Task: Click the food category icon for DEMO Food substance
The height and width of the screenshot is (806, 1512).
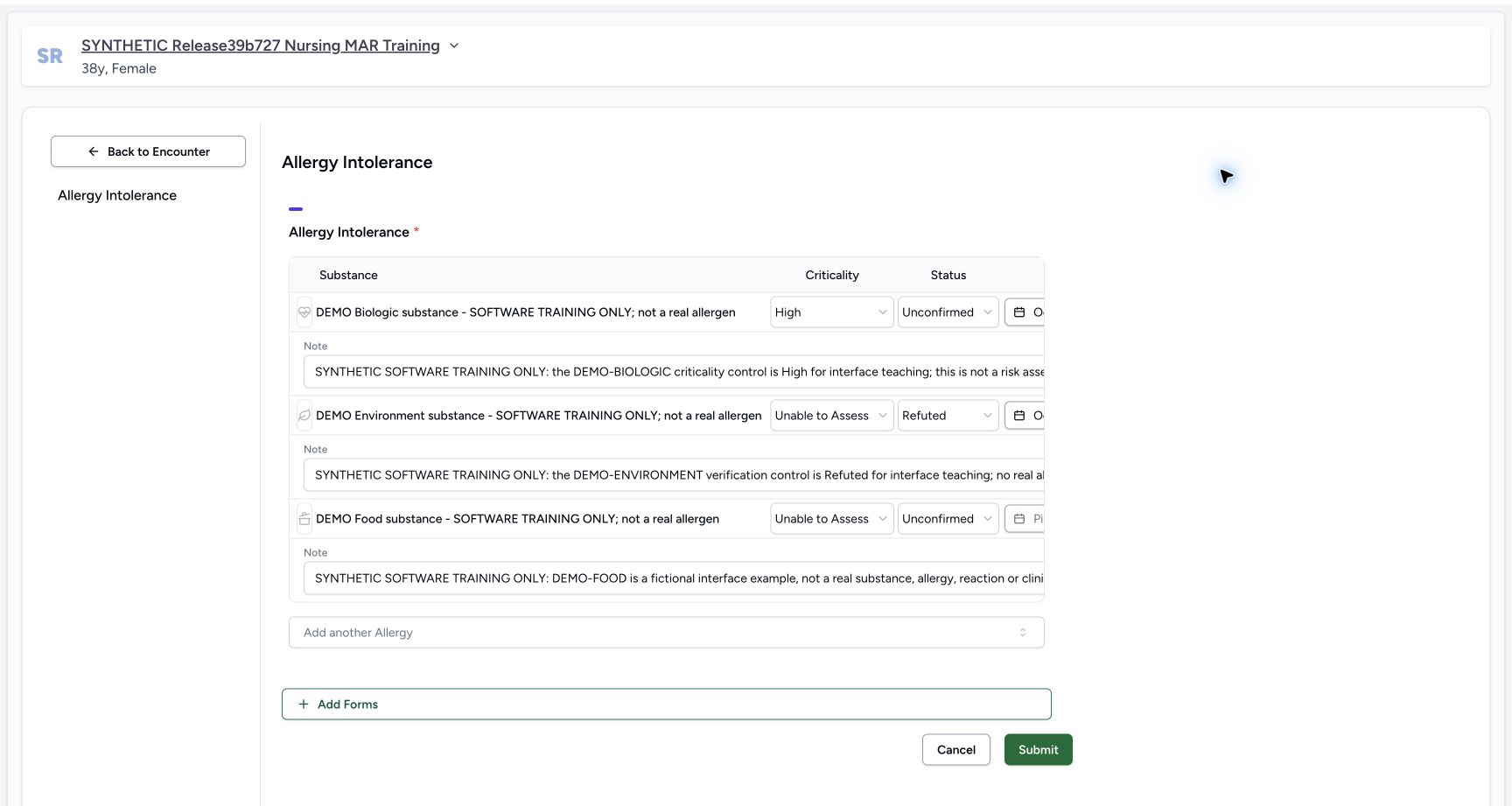Action: coord(304,519)
